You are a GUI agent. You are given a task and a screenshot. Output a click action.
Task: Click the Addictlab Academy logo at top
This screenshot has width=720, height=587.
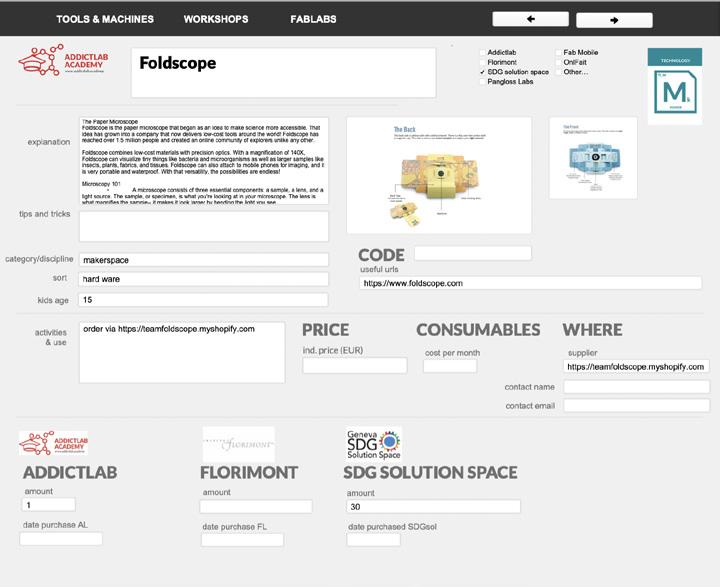tap(63, 60)
